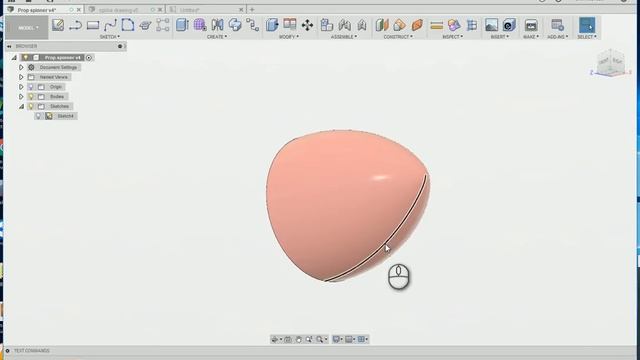Open the CREATE menu dropdown
Viewport: 640px width, 360px height.
(217, 37)
